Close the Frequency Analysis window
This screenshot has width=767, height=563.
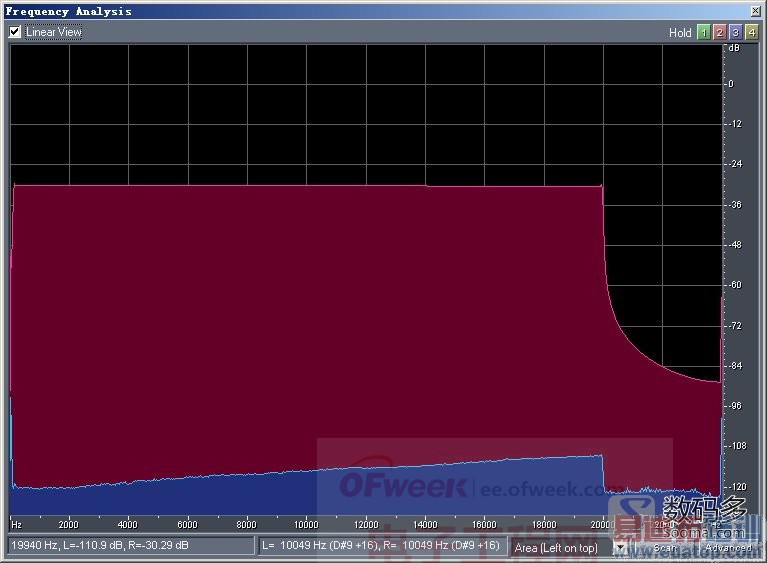(x=755, y=11)
